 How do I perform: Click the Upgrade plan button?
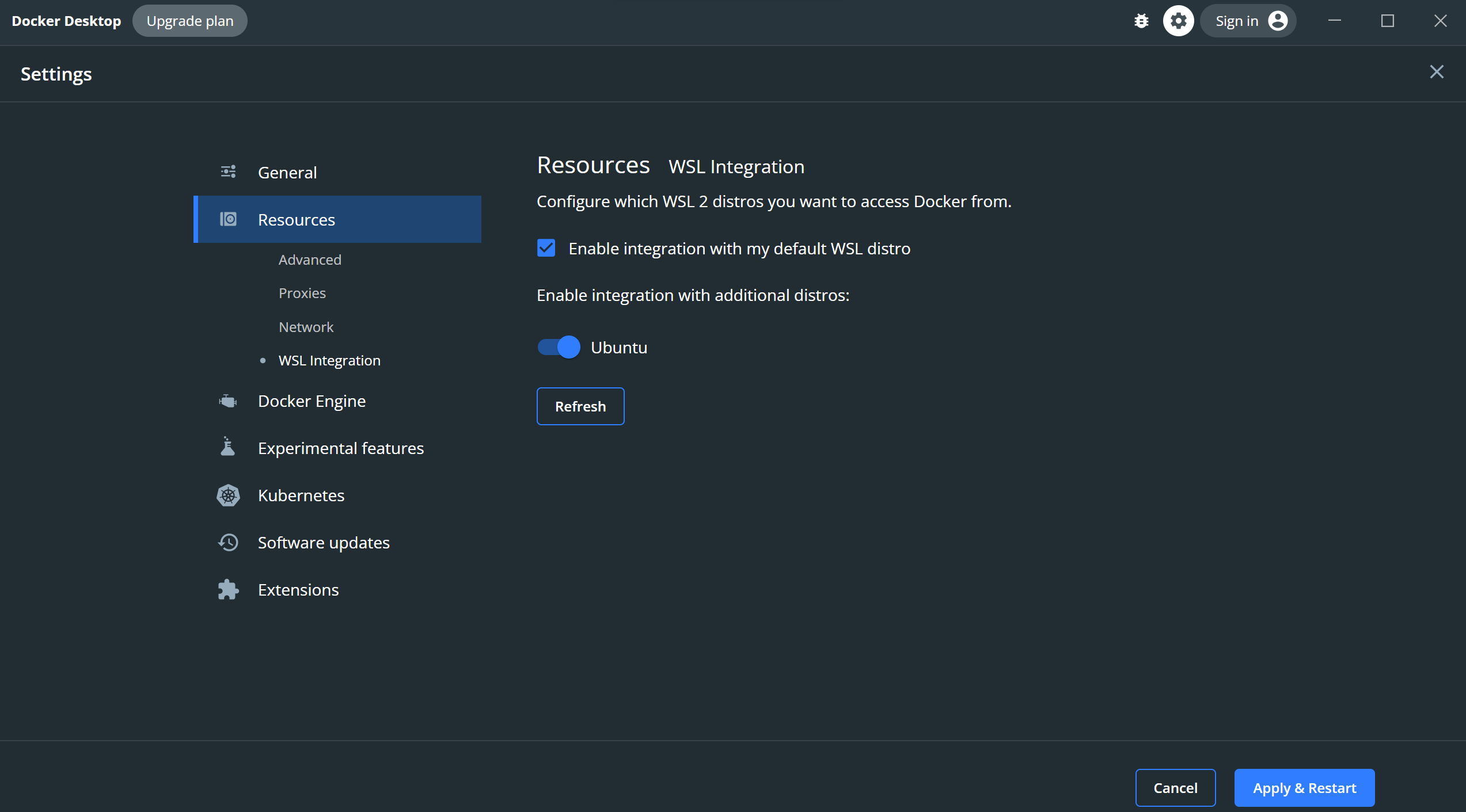[x=190, y=20]
